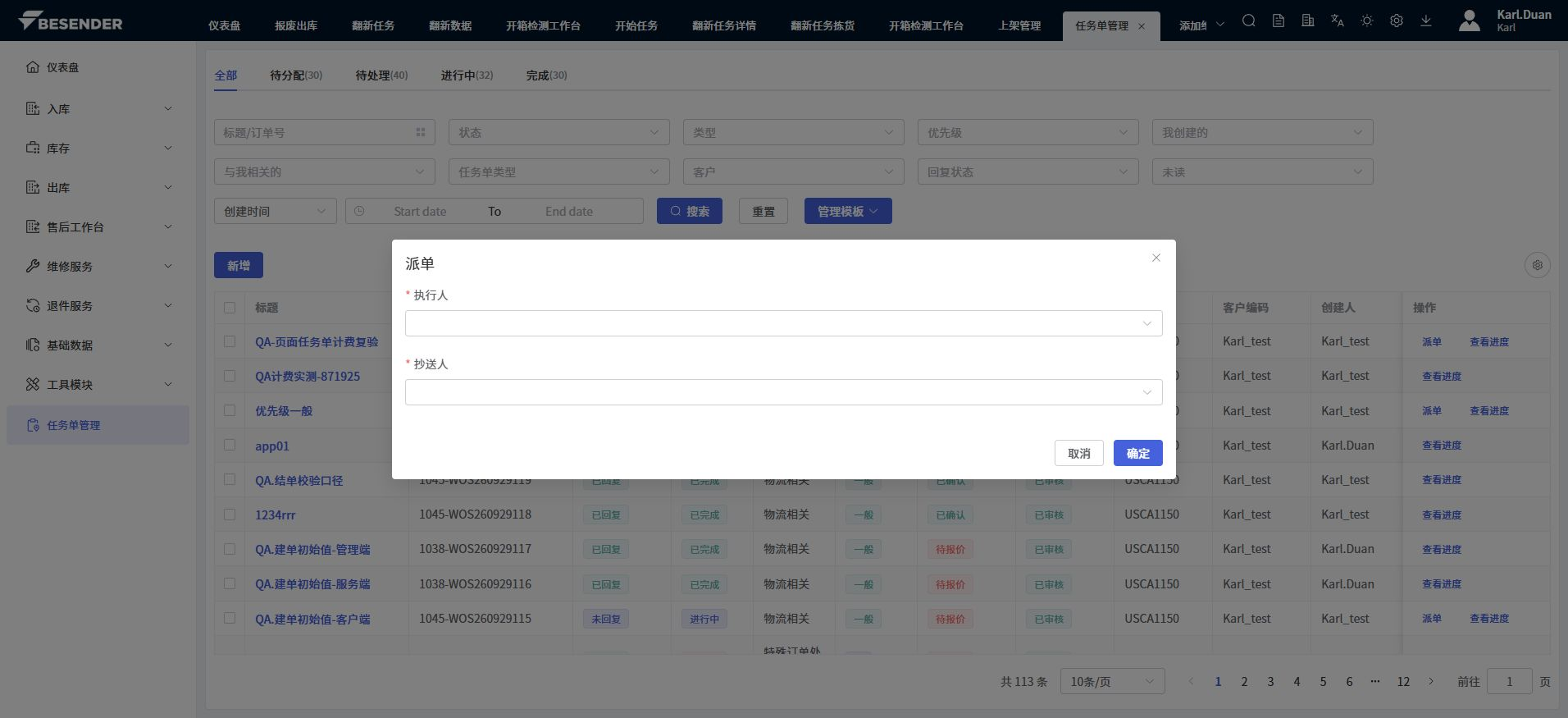Check the row checkbox for 1234rrr

pos(230,514)
